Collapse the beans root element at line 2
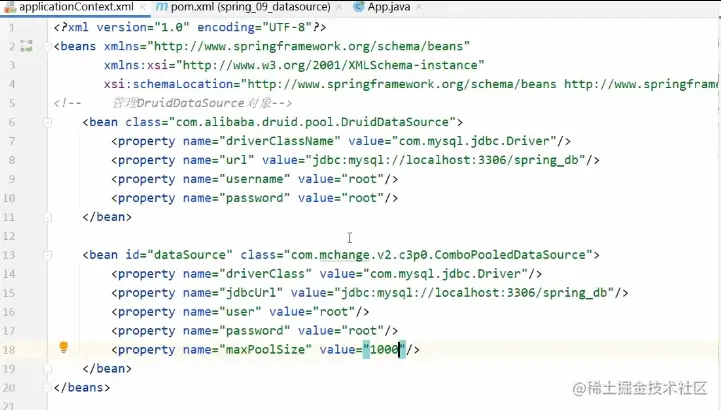 47,46
